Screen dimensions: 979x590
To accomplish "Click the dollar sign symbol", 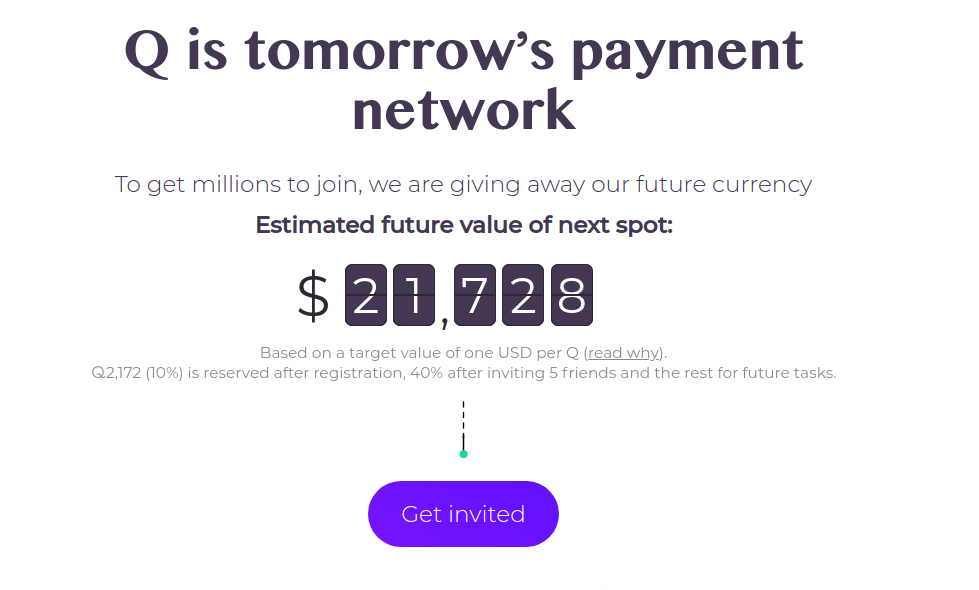I will click(313, 296).
